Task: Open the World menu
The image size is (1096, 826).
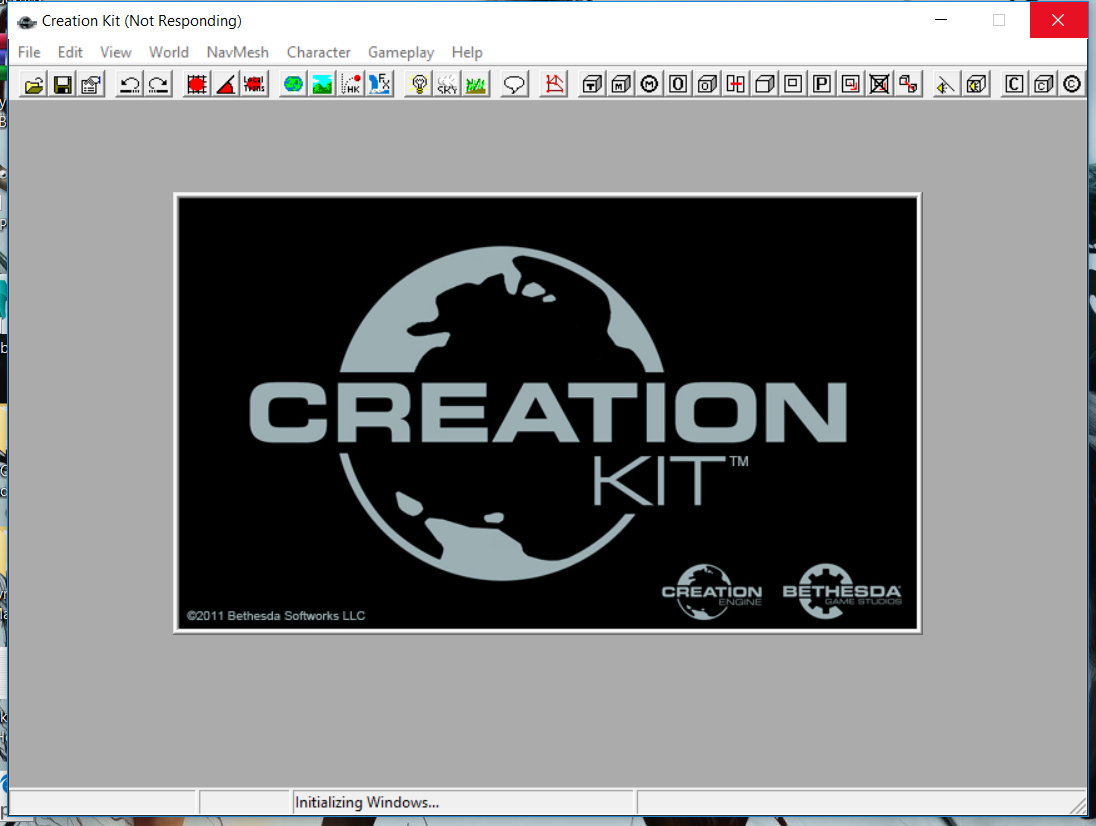Action: (x=168, y=52)
